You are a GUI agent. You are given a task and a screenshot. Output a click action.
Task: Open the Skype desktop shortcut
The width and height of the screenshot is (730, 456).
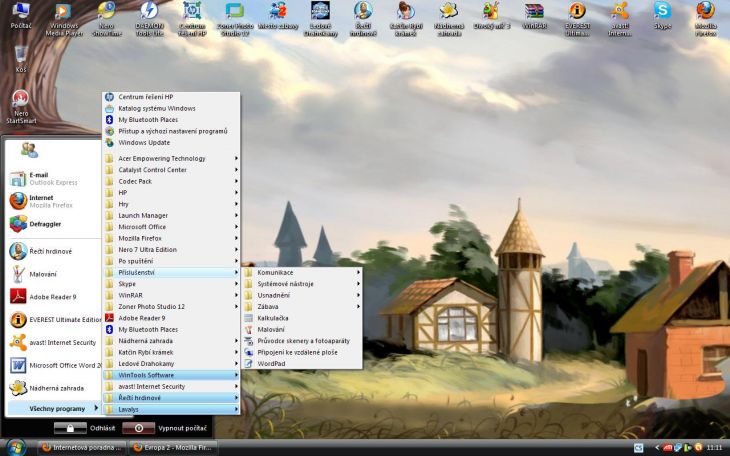(662, 16)
